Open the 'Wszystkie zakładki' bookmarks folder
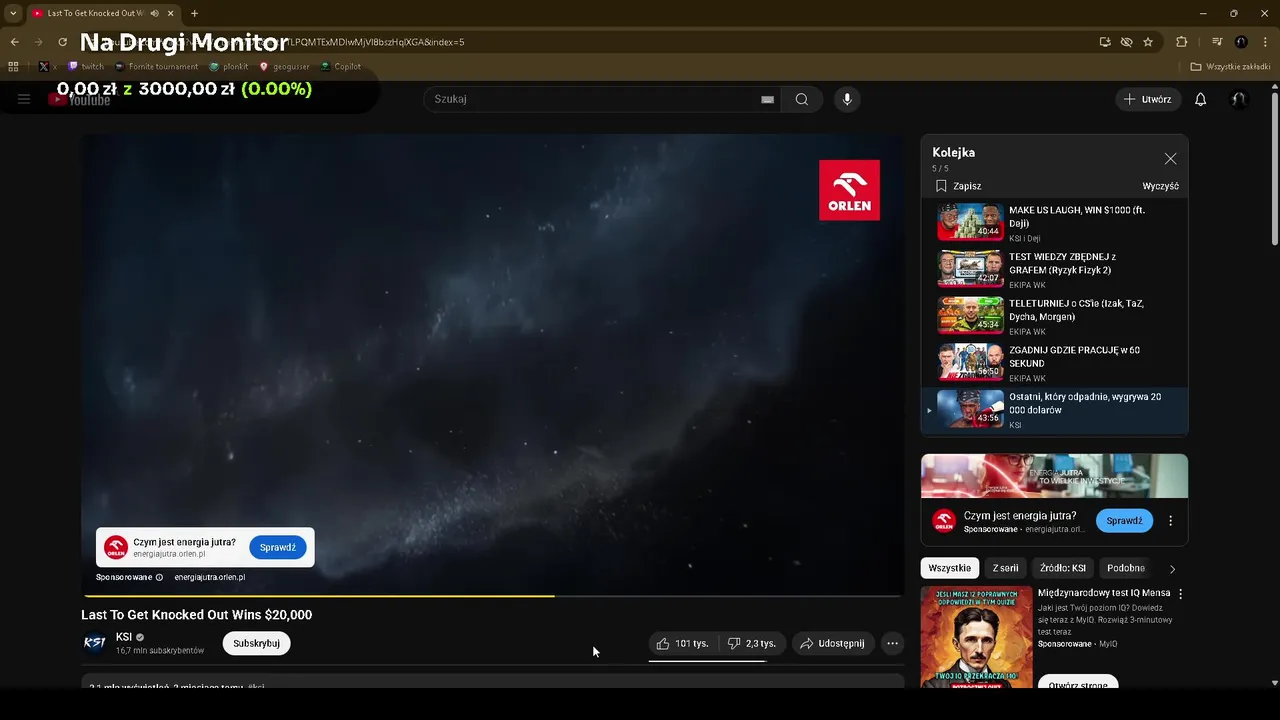The height and width of the screenshot is (720, 1280). pyautogui.click(x=1231, y=67)
